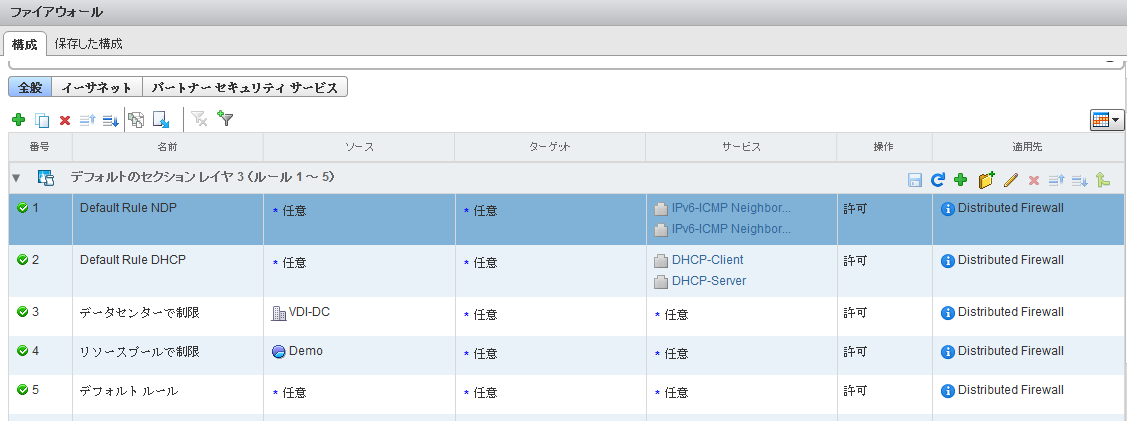Collapse the default Layer 3 section triangle
Image resolution: width=1127 pixels, height=421 pixels.
coord(16,178)
